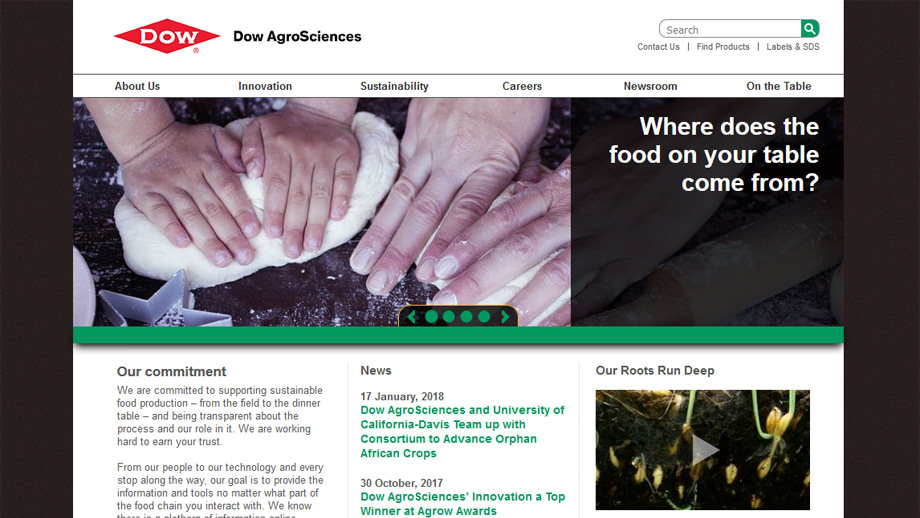Viewport: 920px width, 518px height.
Task: Open the Innovation menu
Action: point(265,86)
